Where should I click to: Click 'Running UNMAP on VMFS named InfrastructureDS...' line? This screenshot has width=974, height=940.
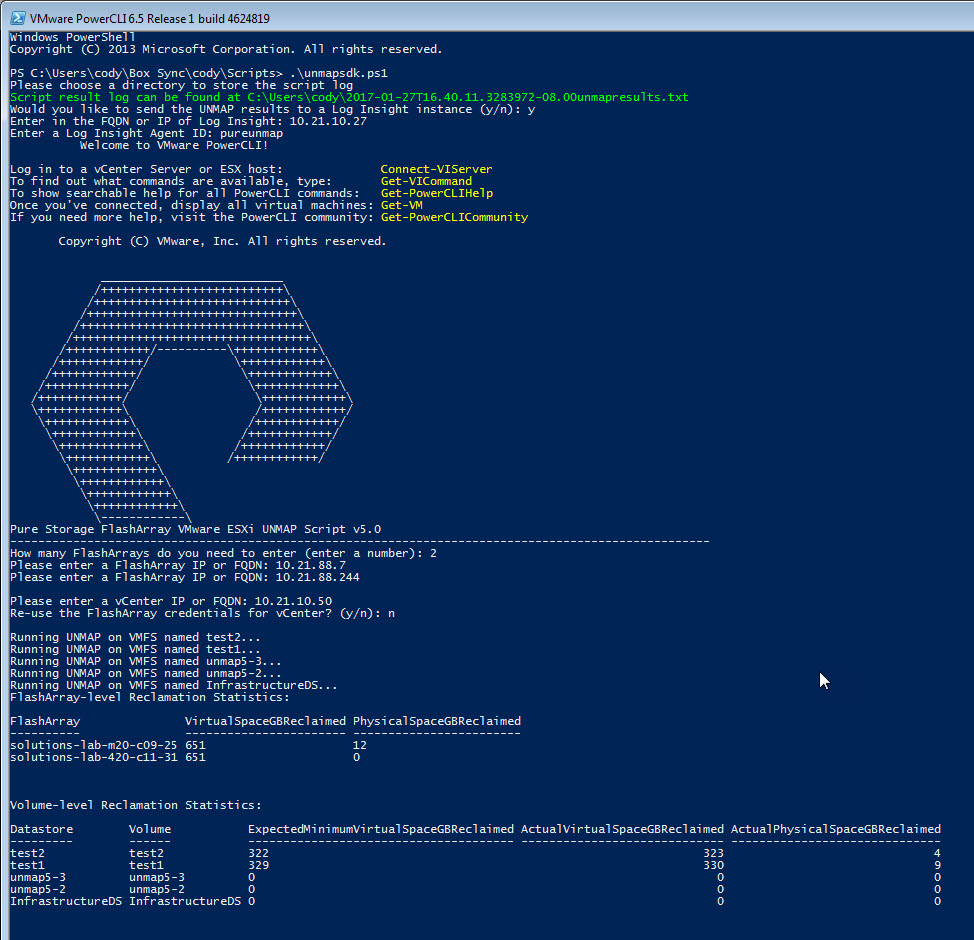(174, 685)
